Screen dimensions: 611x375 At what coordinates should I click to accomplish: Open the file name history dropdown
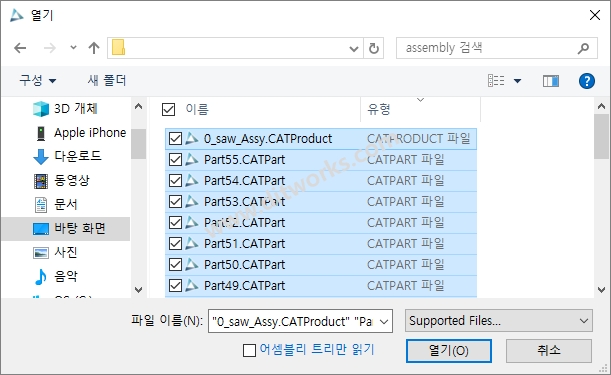(384, 322)
